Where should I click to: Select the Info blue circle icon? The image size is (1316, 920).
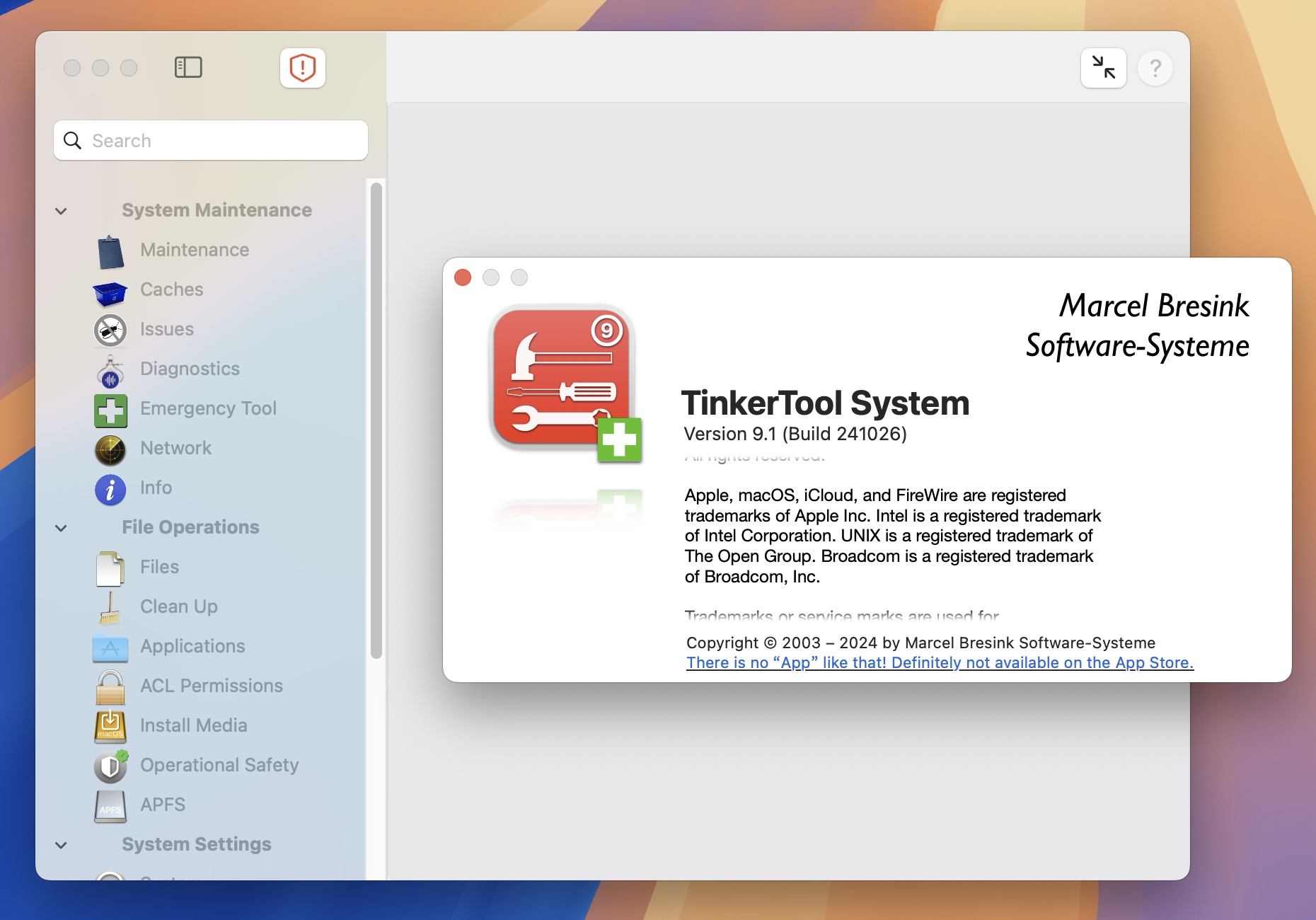110,490
